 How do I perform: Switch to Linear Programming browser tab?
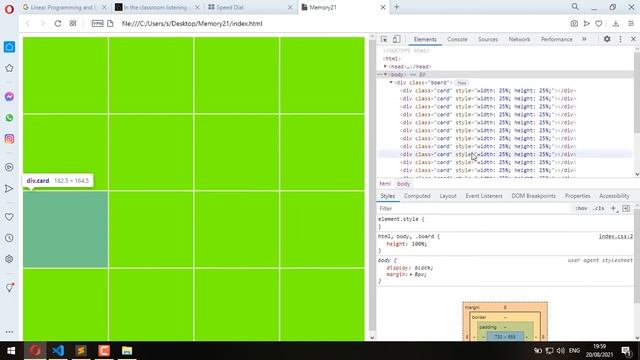(x=64, y=7)
